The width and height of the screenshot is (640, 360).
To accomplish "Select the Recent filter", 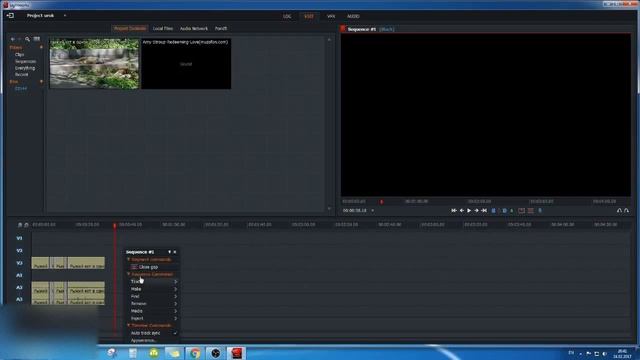I will tap(22, 74).
